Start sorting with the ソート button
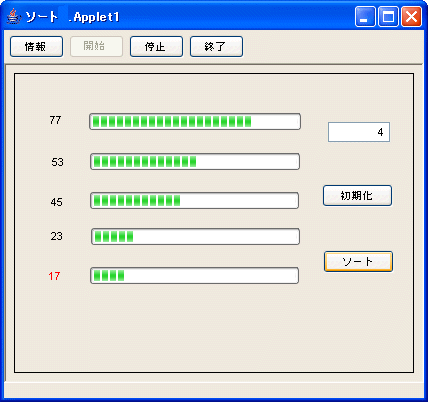The width and height of the screenshot is (428, 402). click(358, 262)
